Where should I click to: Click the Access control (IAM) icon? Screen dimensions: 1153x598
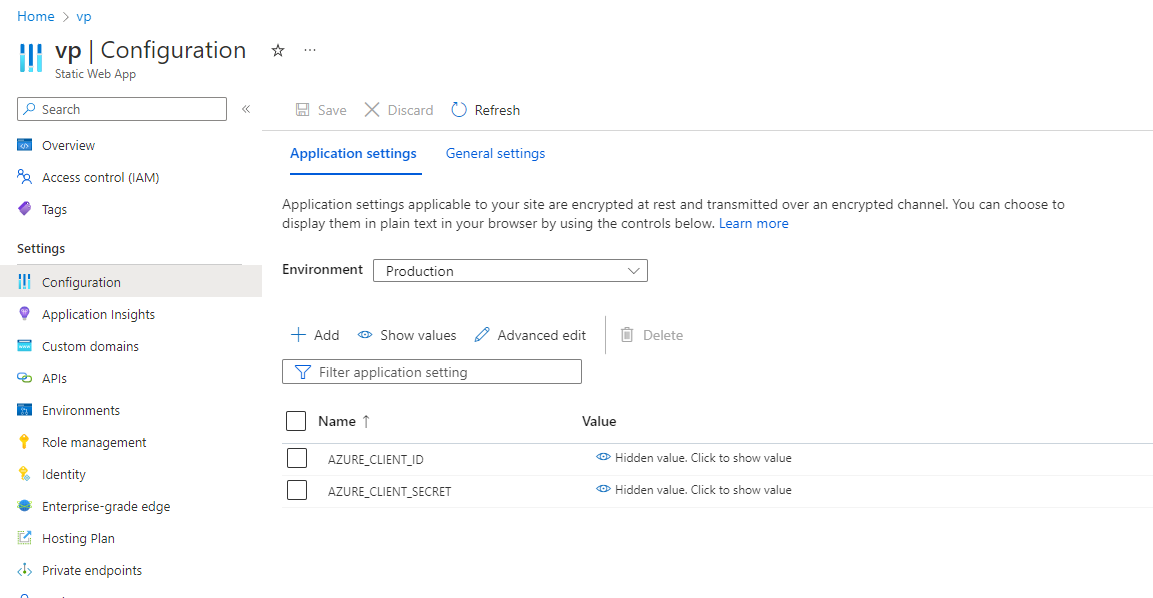(x=24, y=177)
